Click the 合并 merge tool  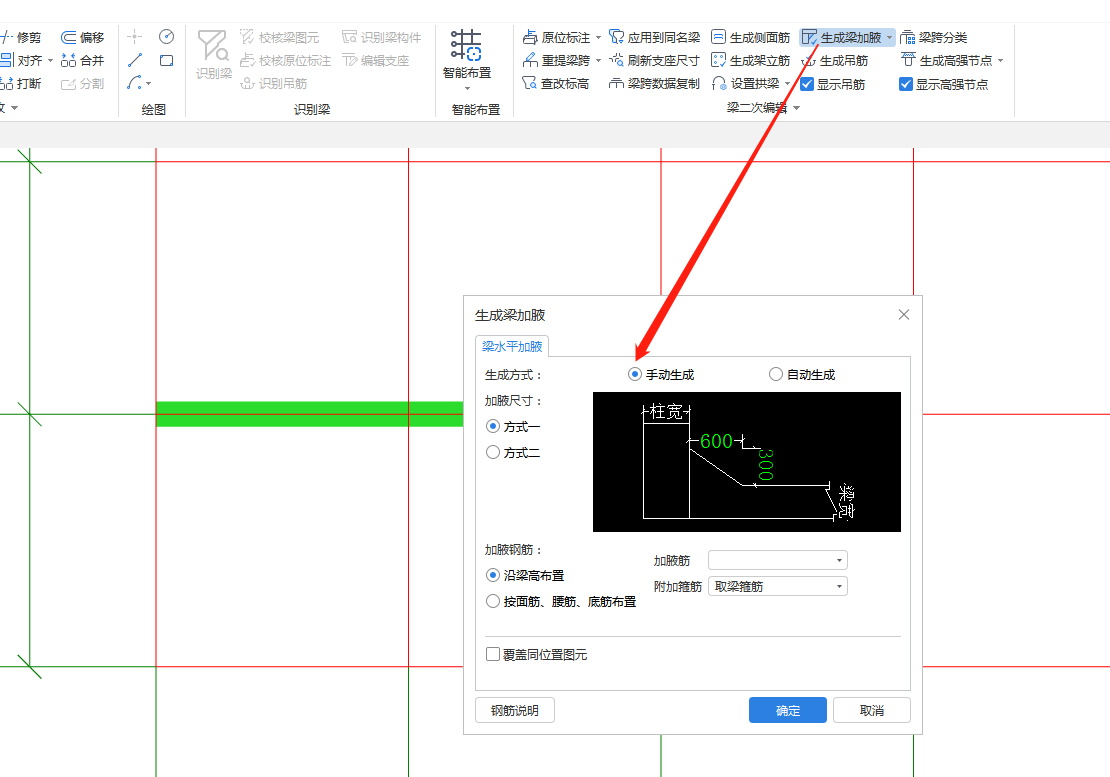click(x=82, y=61)
